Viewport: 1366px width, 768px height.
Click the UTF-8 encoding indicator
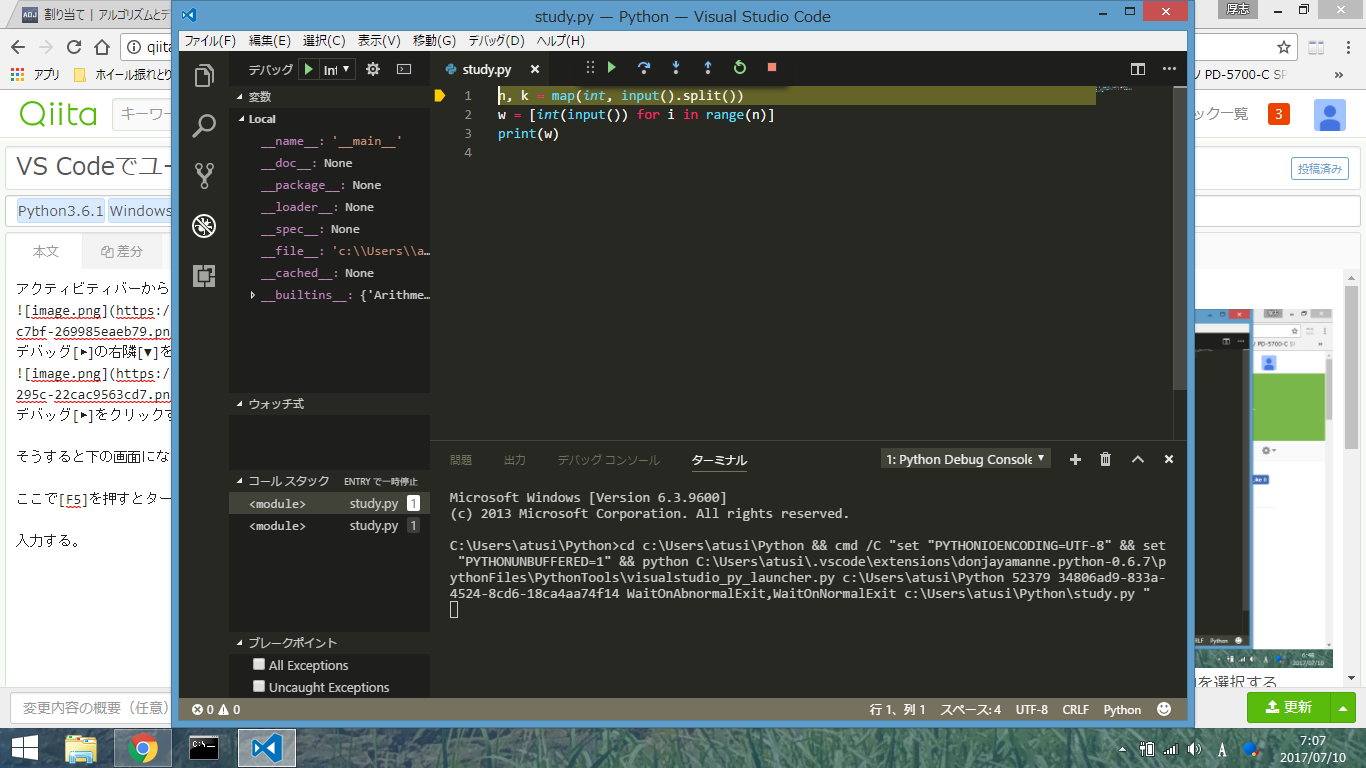(x=1029, y=709)
